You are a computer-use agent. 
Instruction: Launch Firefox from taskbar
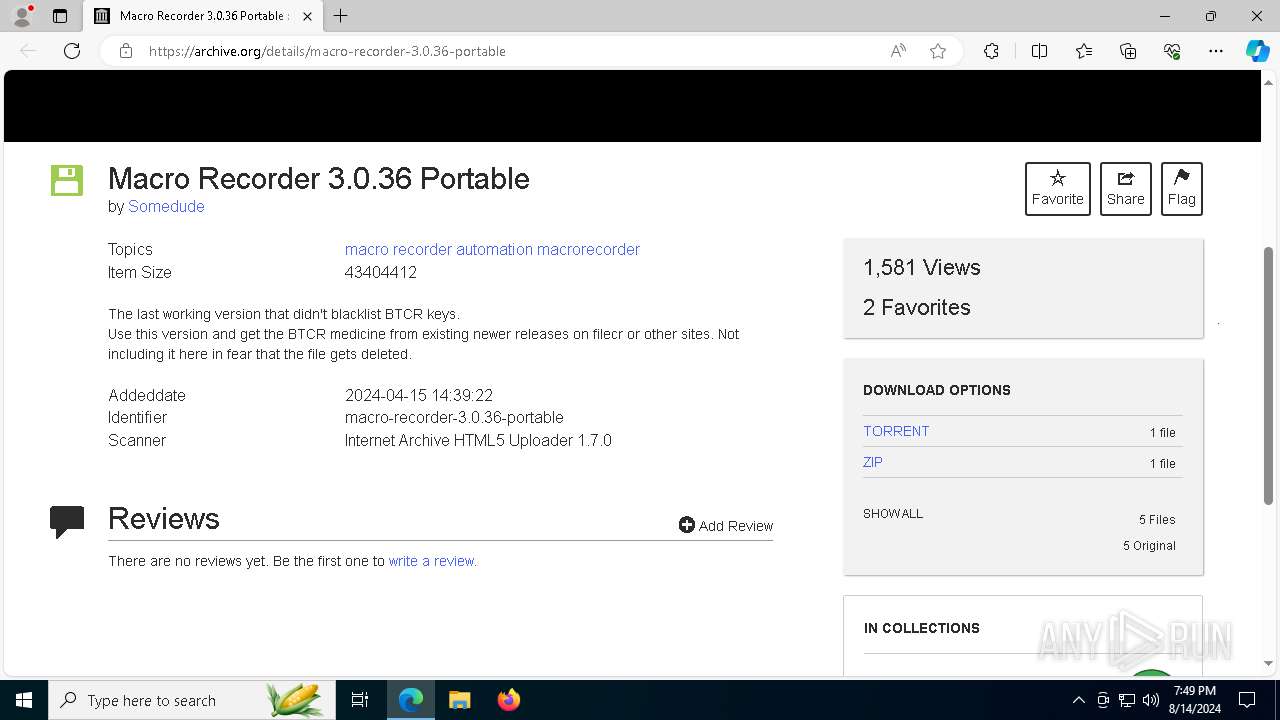509,700
